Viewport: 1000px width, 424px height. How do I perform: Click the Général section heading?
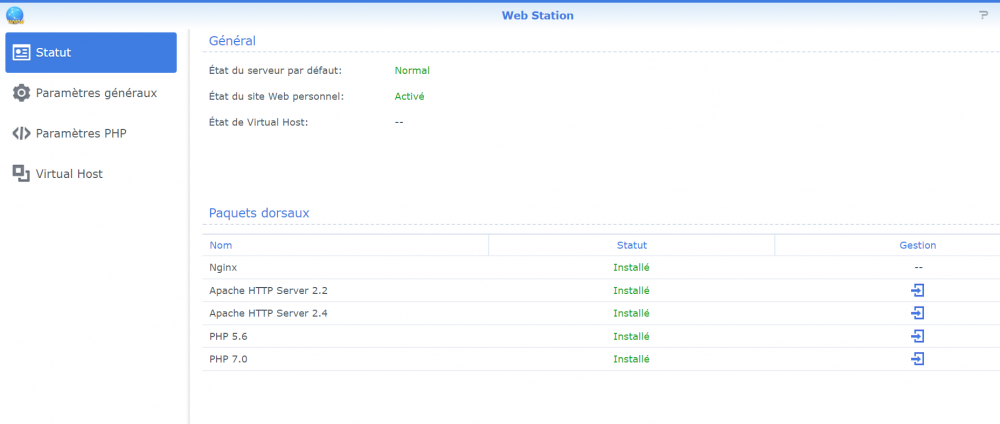(x=232, y=41)
